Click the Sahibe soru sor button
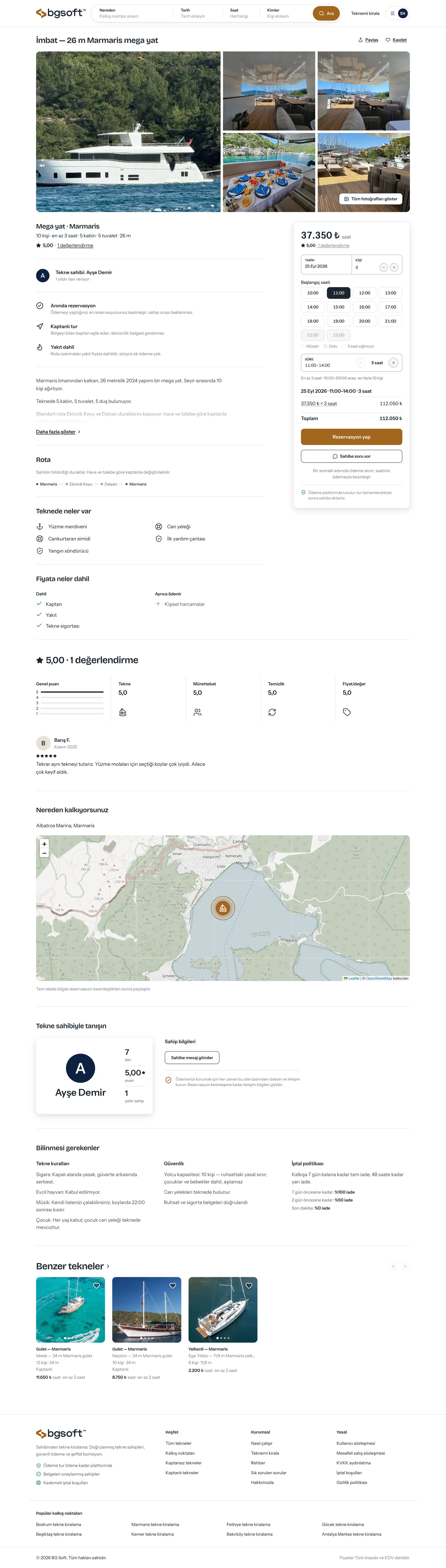Viewport: 446px width, 1568px height. click(352, 456)
